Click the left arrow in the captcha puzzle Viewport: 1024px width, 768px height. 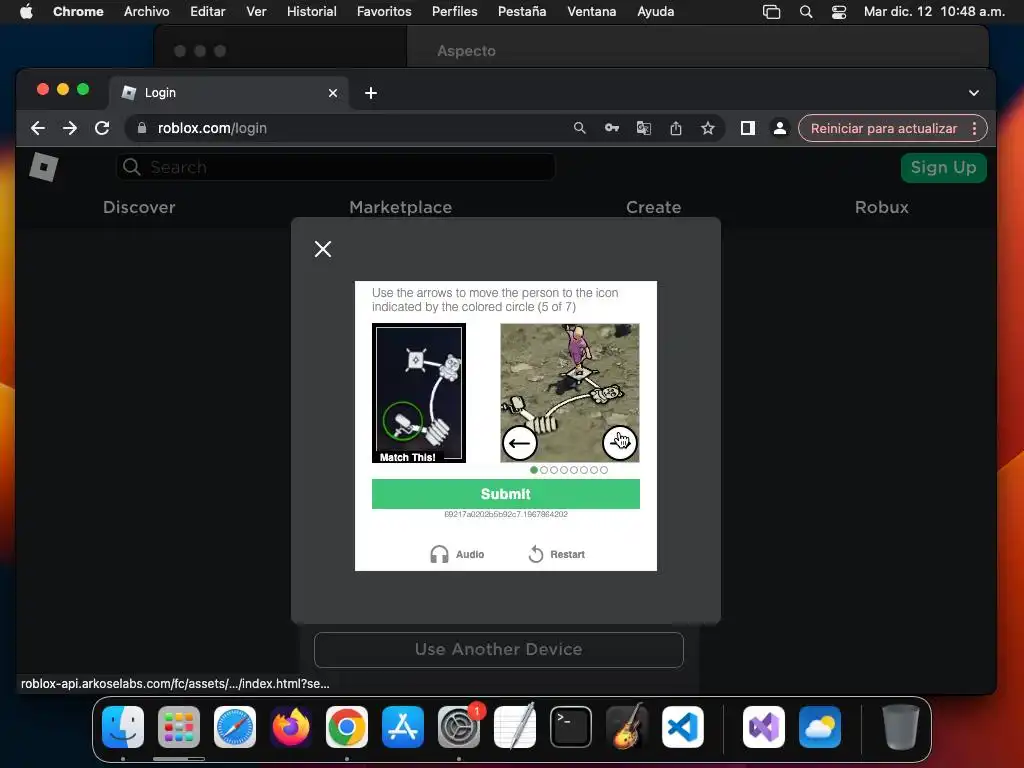tap(520, 443)
